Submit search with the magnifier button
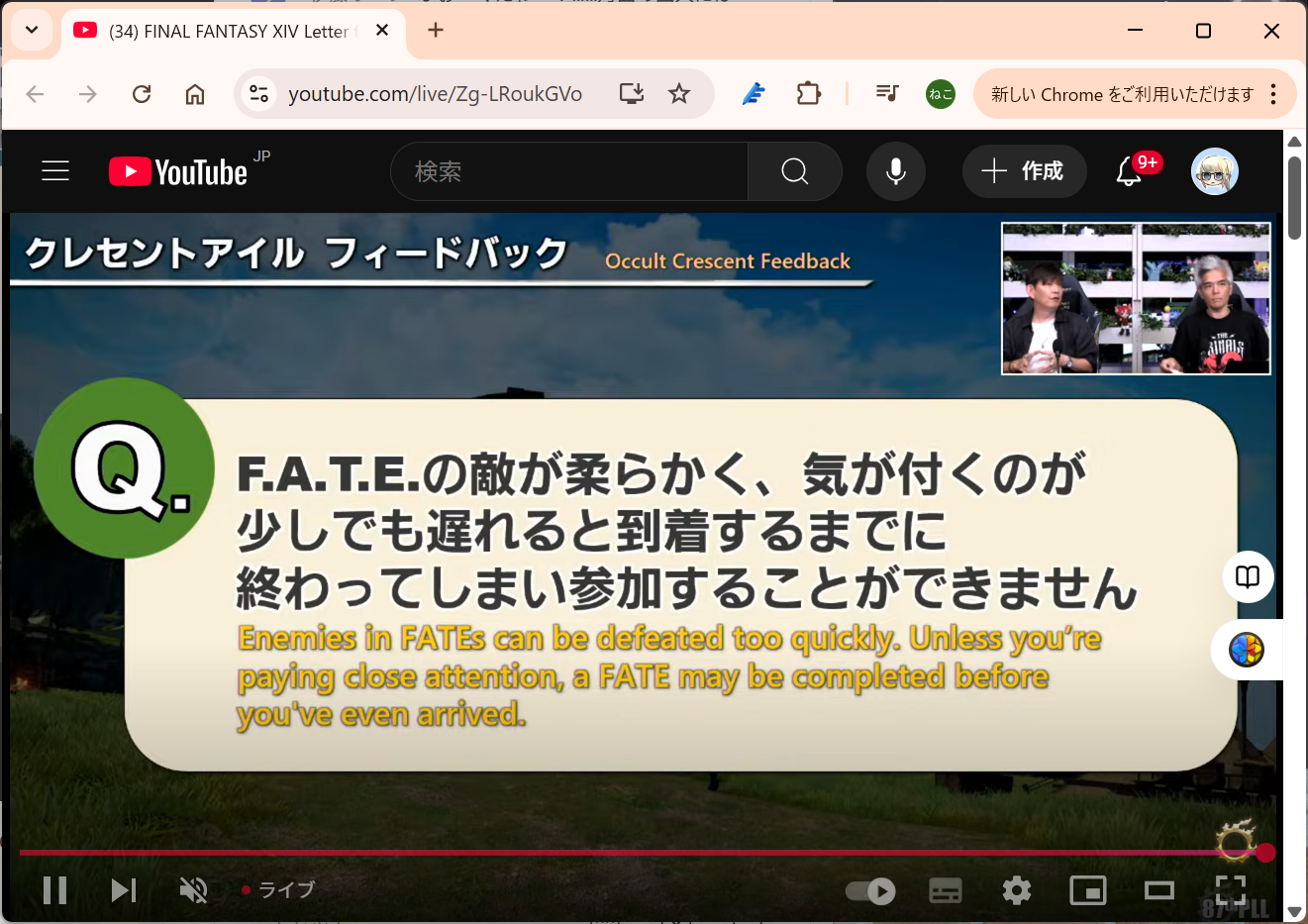1308x924 pixels. click(x=795, y=171)
